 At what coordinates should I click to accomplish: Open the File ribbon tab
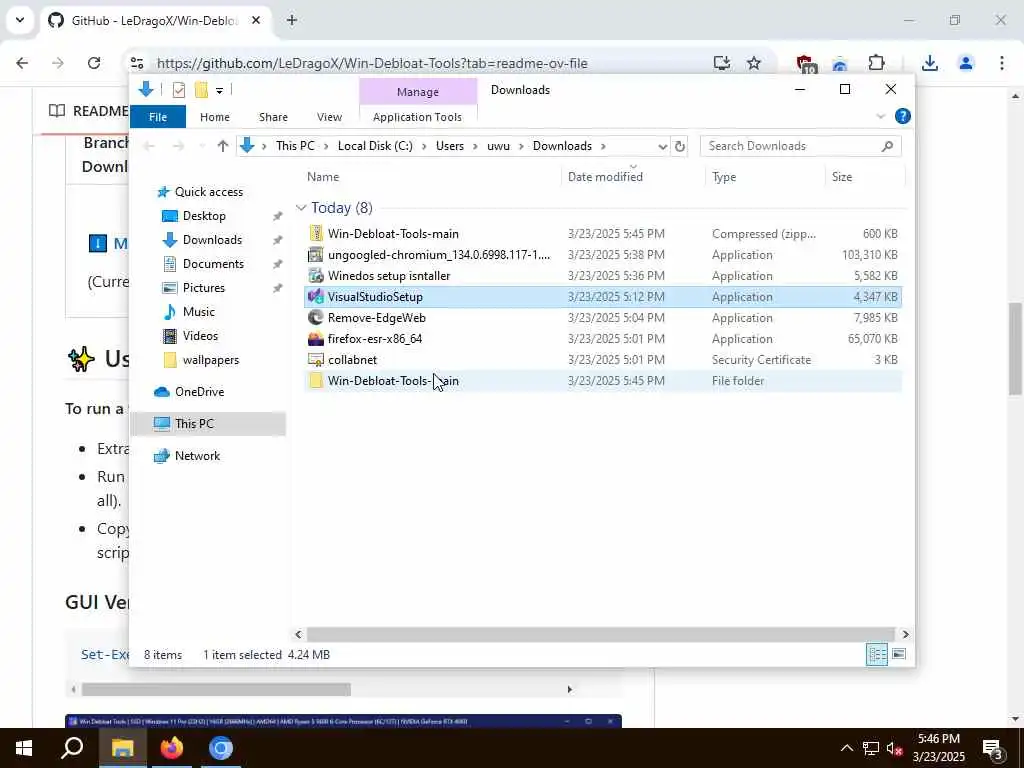pyautogui.click(x=158, y=117)
